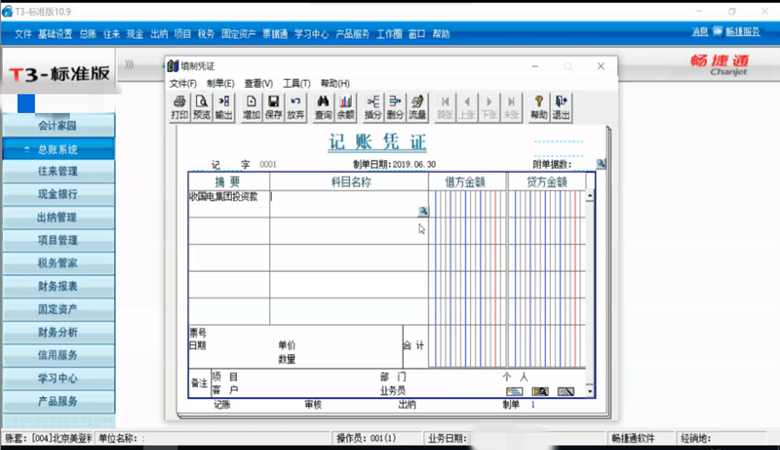Open 查询 search binoculars icon
Viewport: 780px width, 450px height.
[323, 107]
